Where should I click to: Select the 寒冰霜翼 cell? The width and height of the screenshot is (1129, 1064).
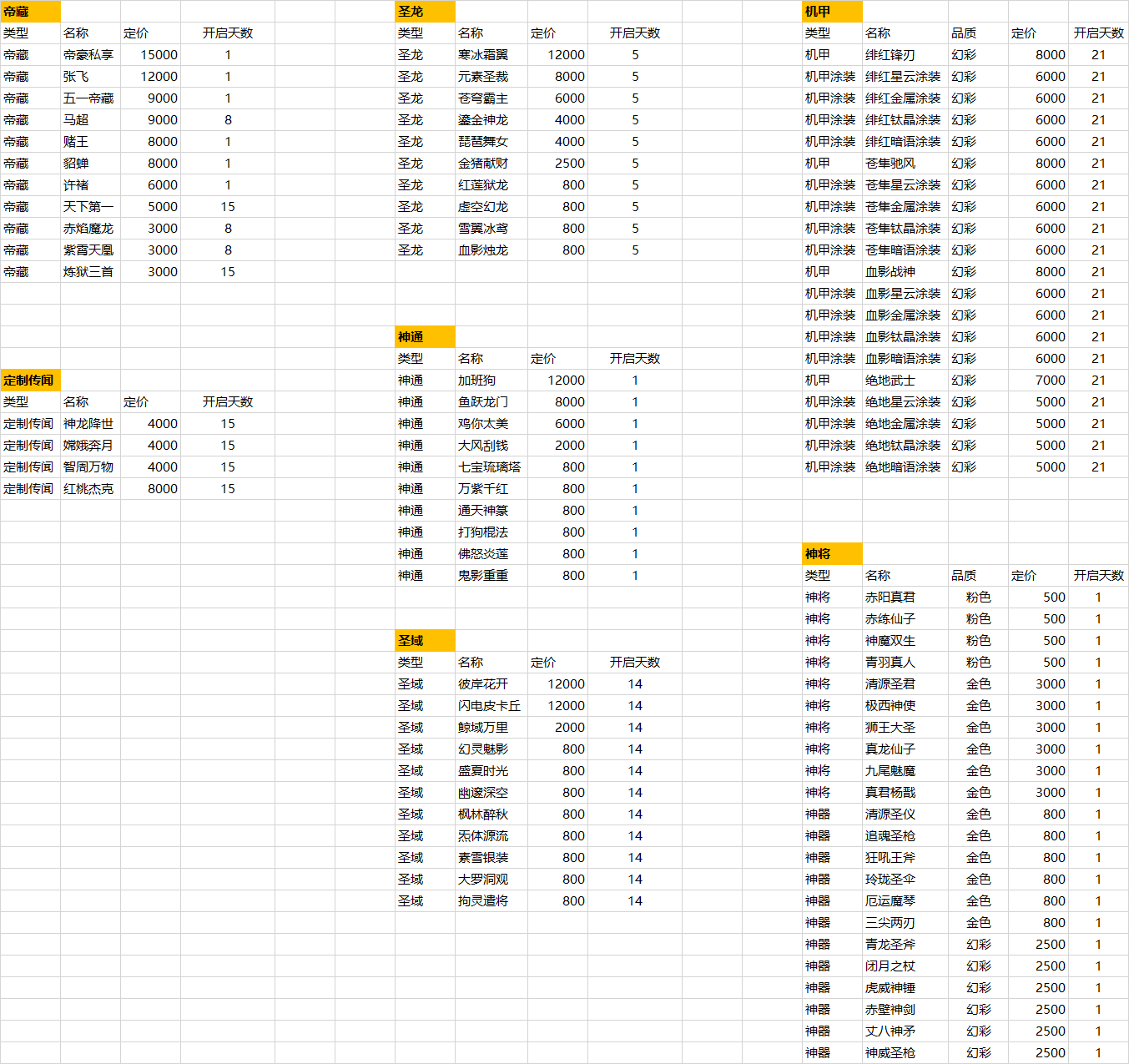tap(491, 55)
